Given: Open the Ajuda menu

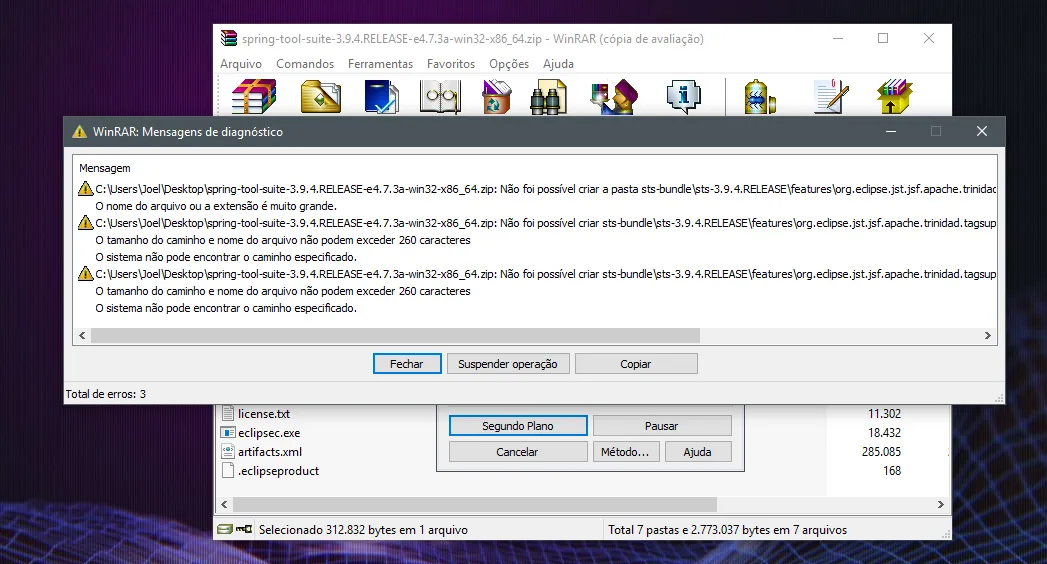Looking at the screenshot, I should coord(558,64).
